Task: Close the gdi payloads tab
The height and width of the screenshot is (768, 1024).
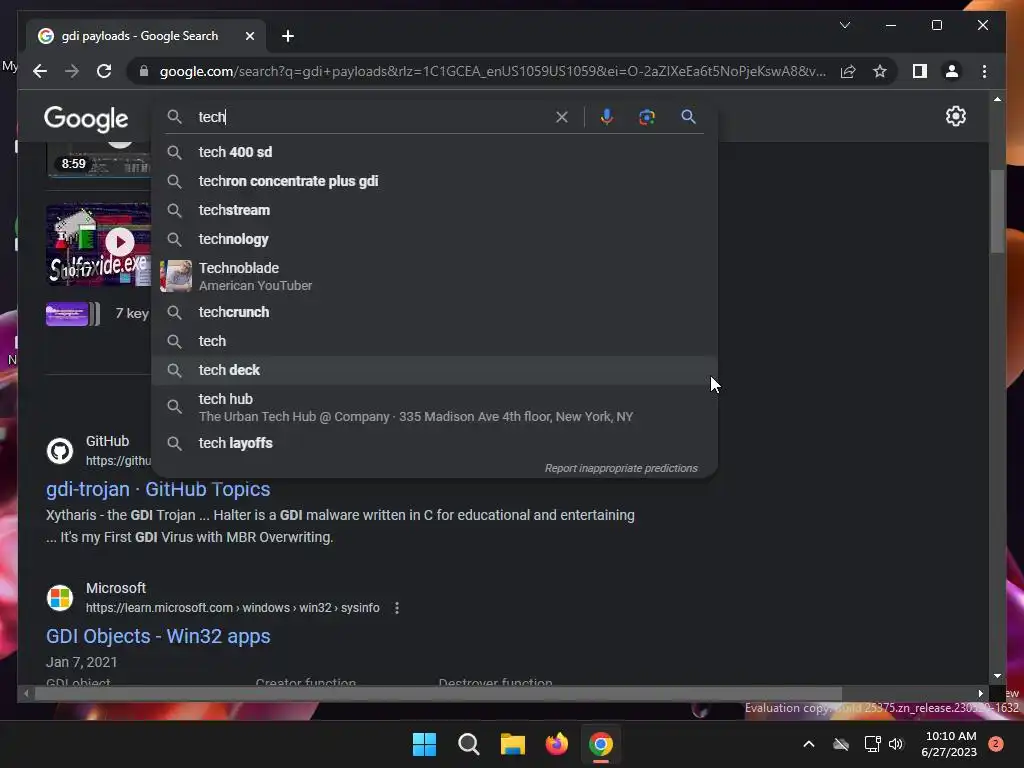Action: [x=249, y=36]
